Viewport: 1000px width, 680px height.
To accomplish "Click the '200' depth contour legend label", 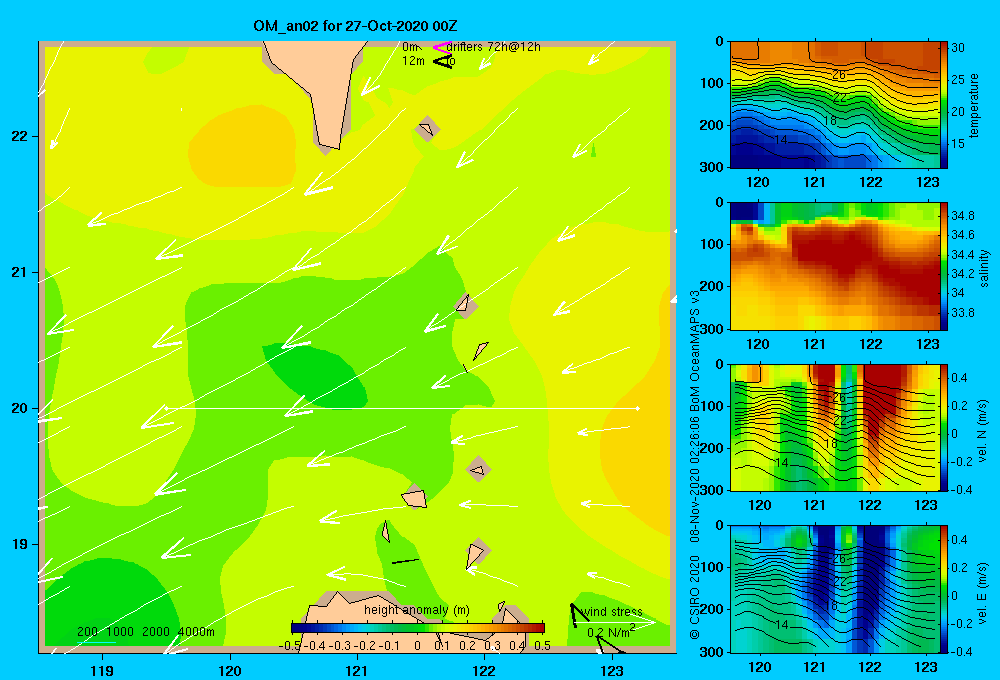I will (x=87, y=632).
